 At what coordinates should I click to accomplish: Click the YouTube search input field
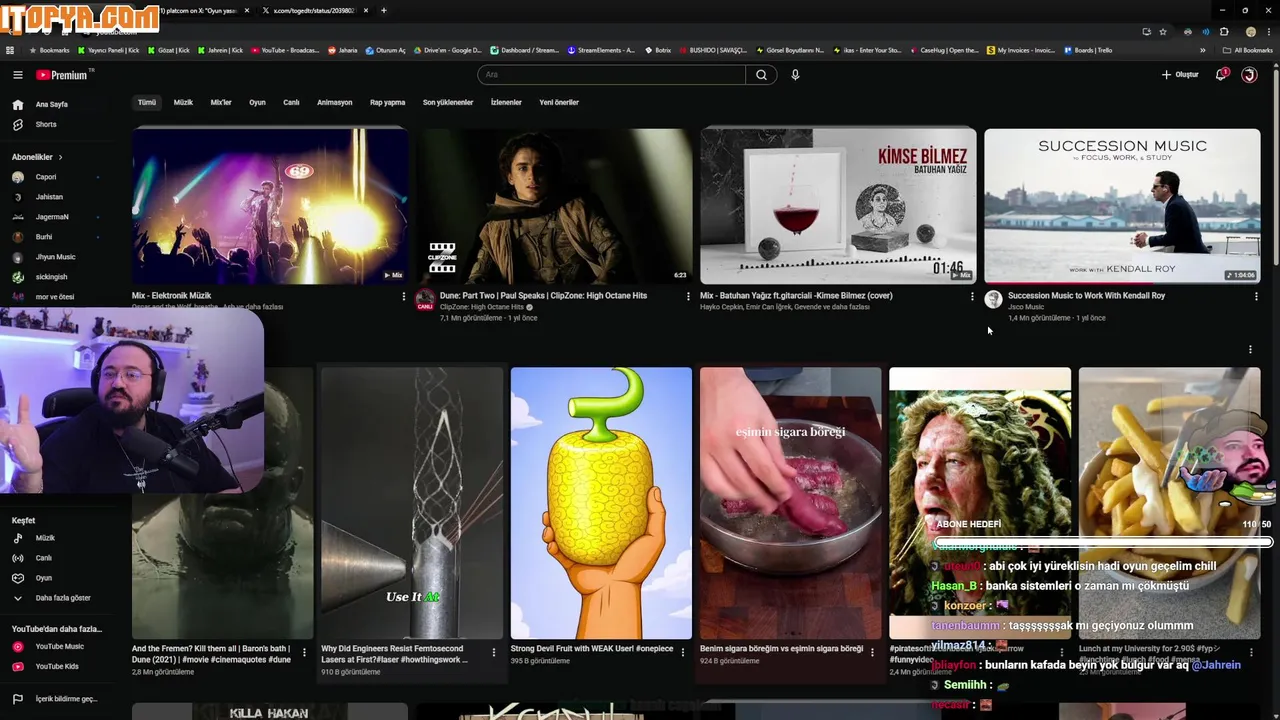pyautogui.click(x=612, y=75)
